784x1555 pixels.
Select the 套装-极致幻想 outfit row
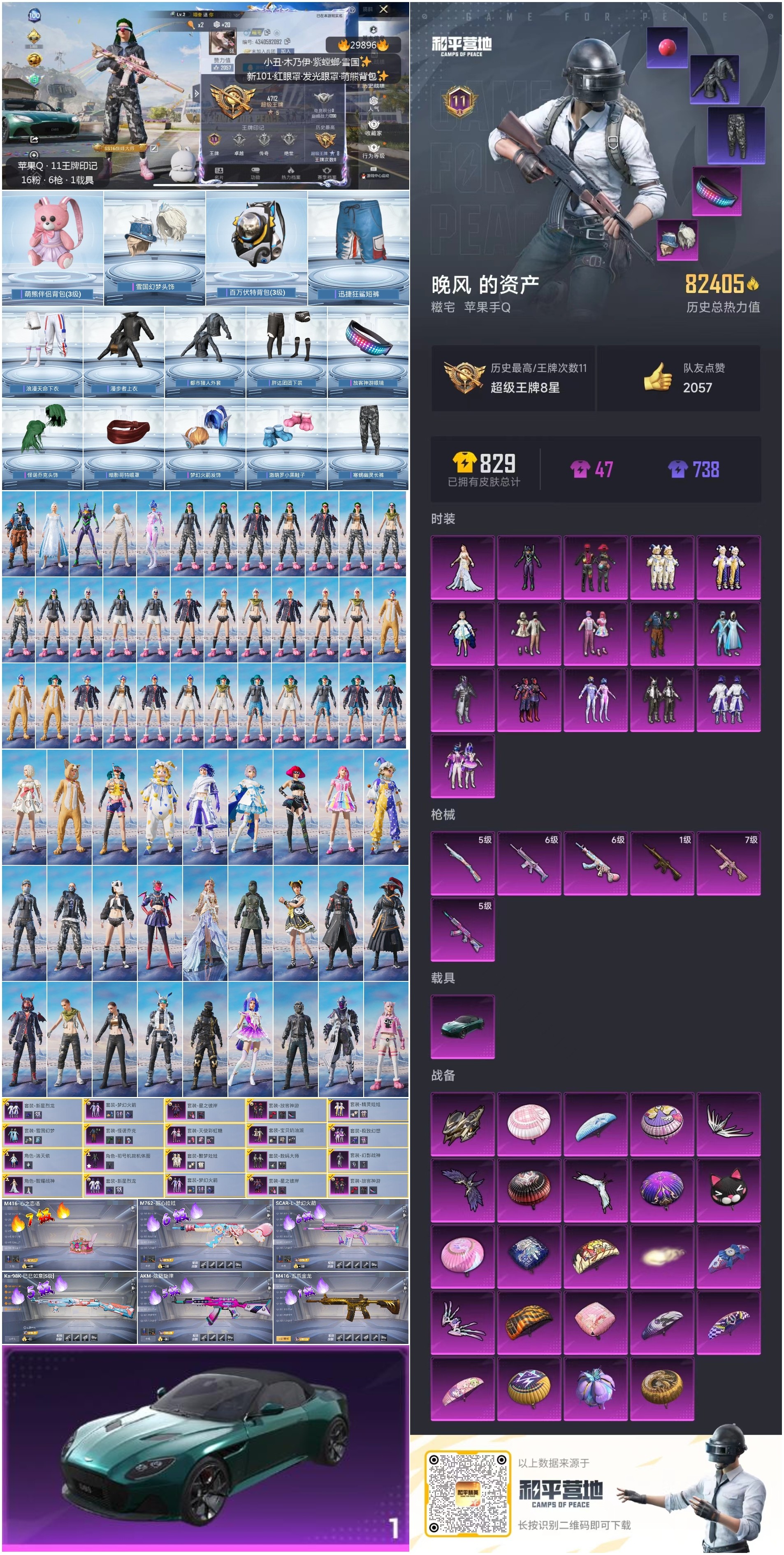(x=368, y=1135)
